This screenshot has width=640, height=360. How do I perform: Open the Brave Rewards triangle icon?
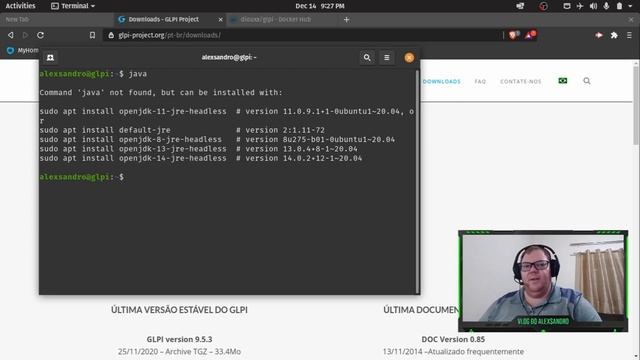point(530,35)
